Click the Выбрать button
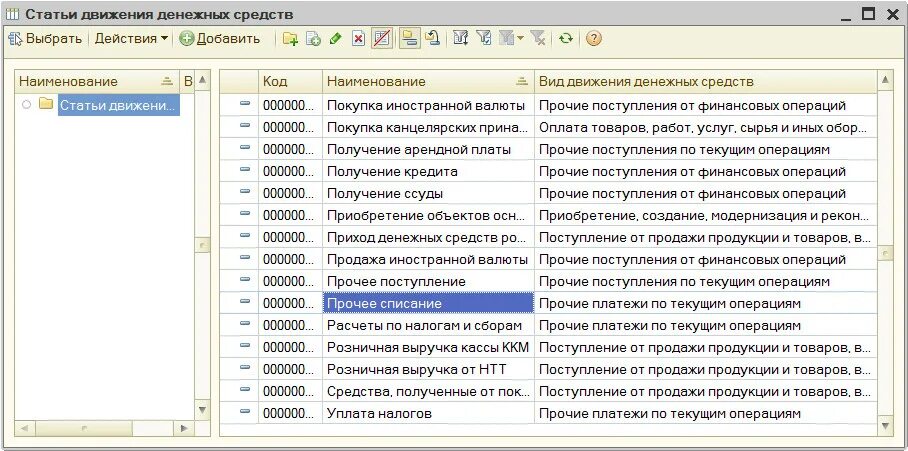The height and width of the screenshot is (451, 908). pyautogui.click(x=45, y=39)
